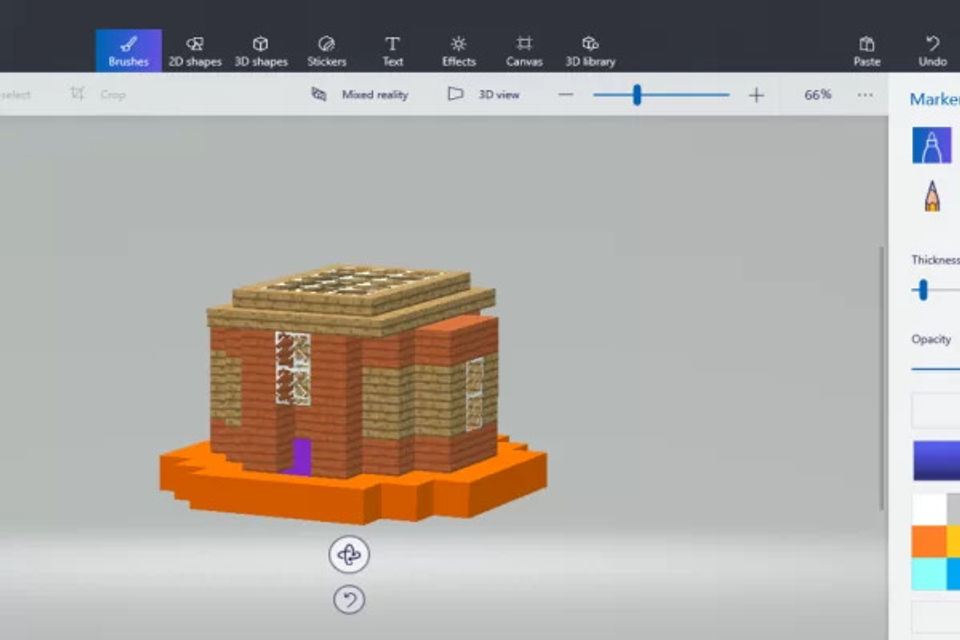Pick the white color swatch
This screenshot has width=960, height=640.
pos(929,510)
